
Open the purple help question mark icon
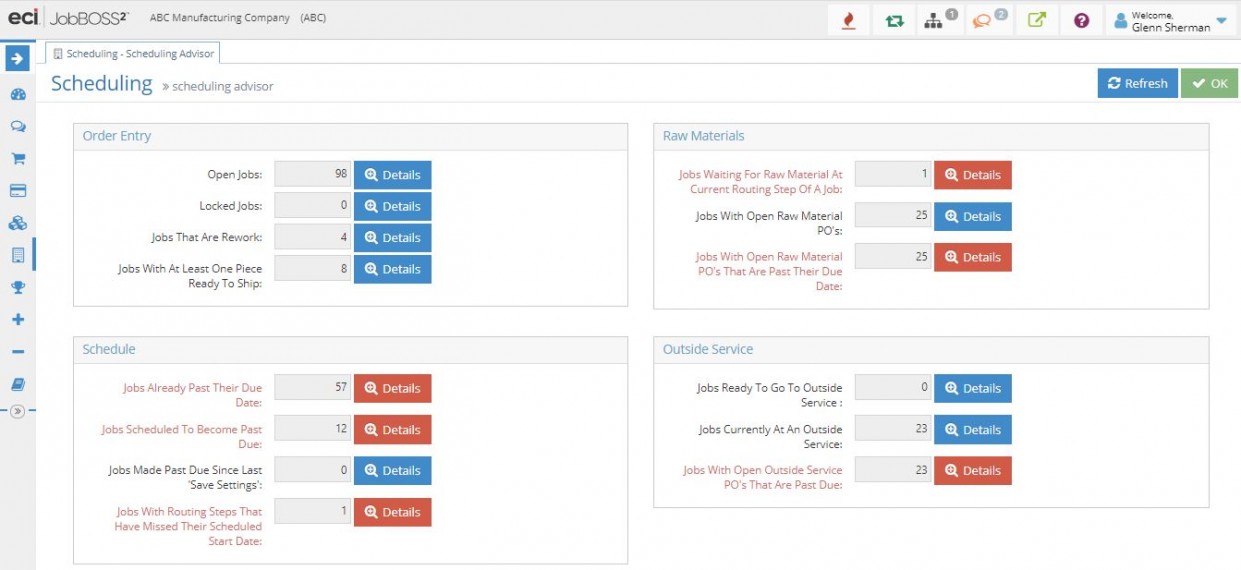coord(1081,20)
